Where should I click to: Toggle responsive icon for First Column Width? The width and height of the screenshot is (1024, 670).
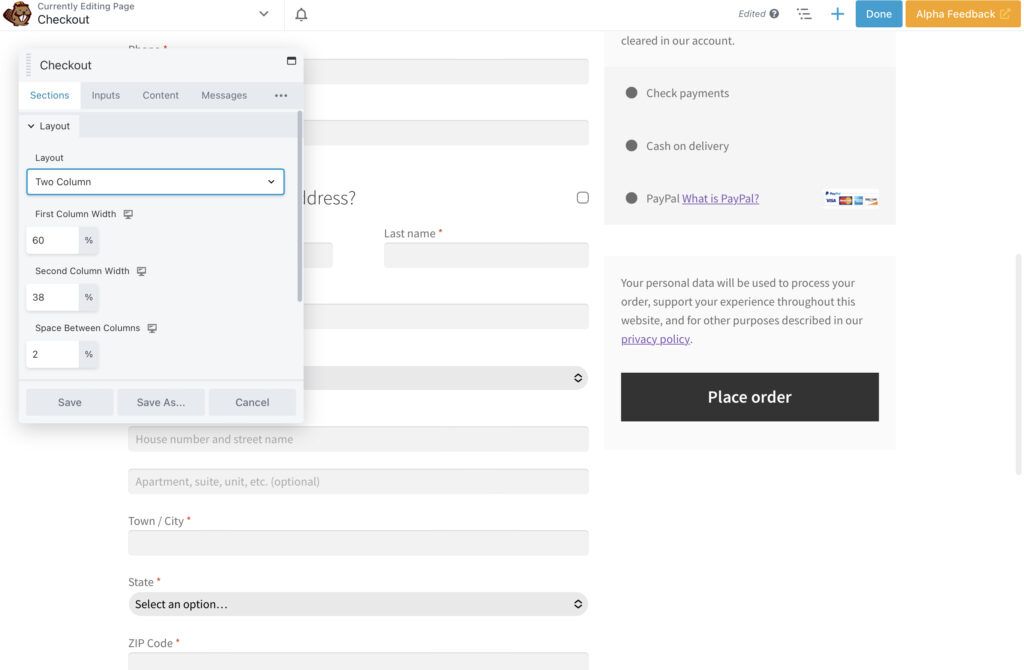pyautogui.click(x=128, y=214)
